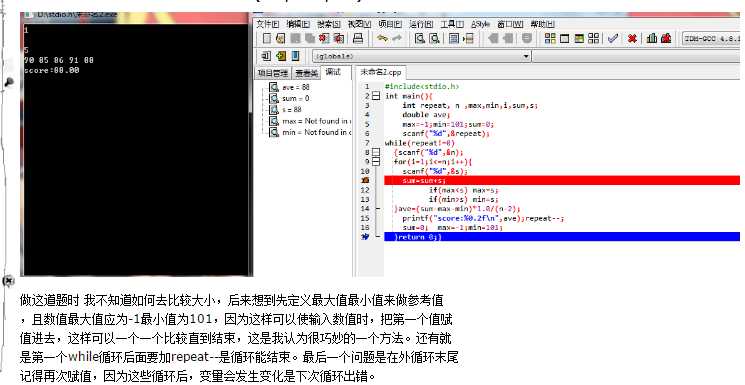
Task: Collapse code fold at line 8 scanf
Action: pos(376,153)
